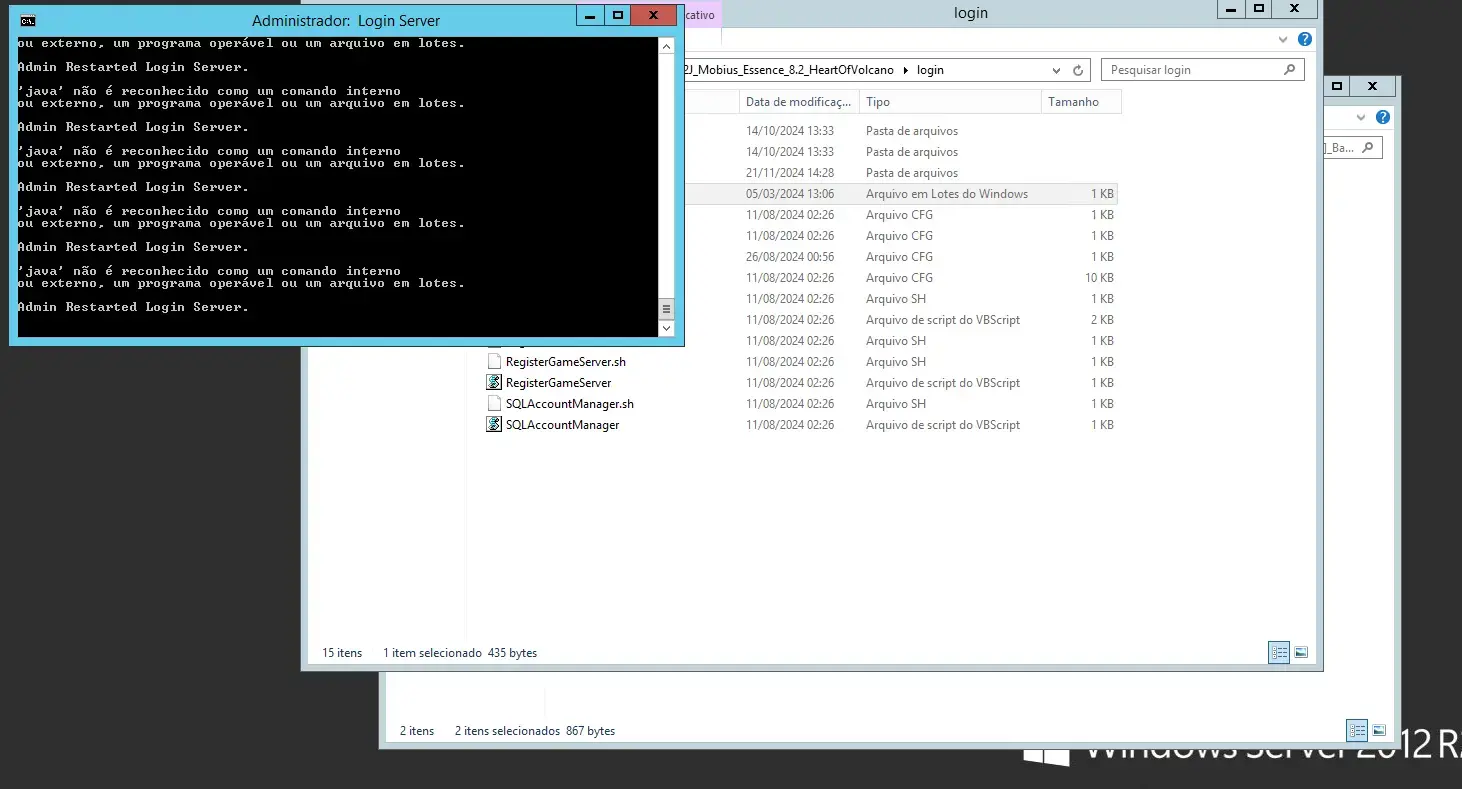This screenshot has height=789, width=1462.
Task: Click the search magnifier in Pesquisar login box
Action: click(1290, 70)
